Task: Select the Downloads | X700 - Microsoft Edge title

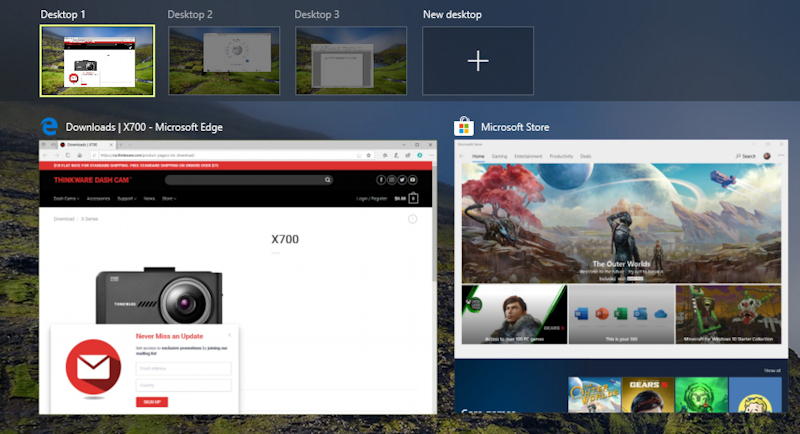Action: pos(144,127)
